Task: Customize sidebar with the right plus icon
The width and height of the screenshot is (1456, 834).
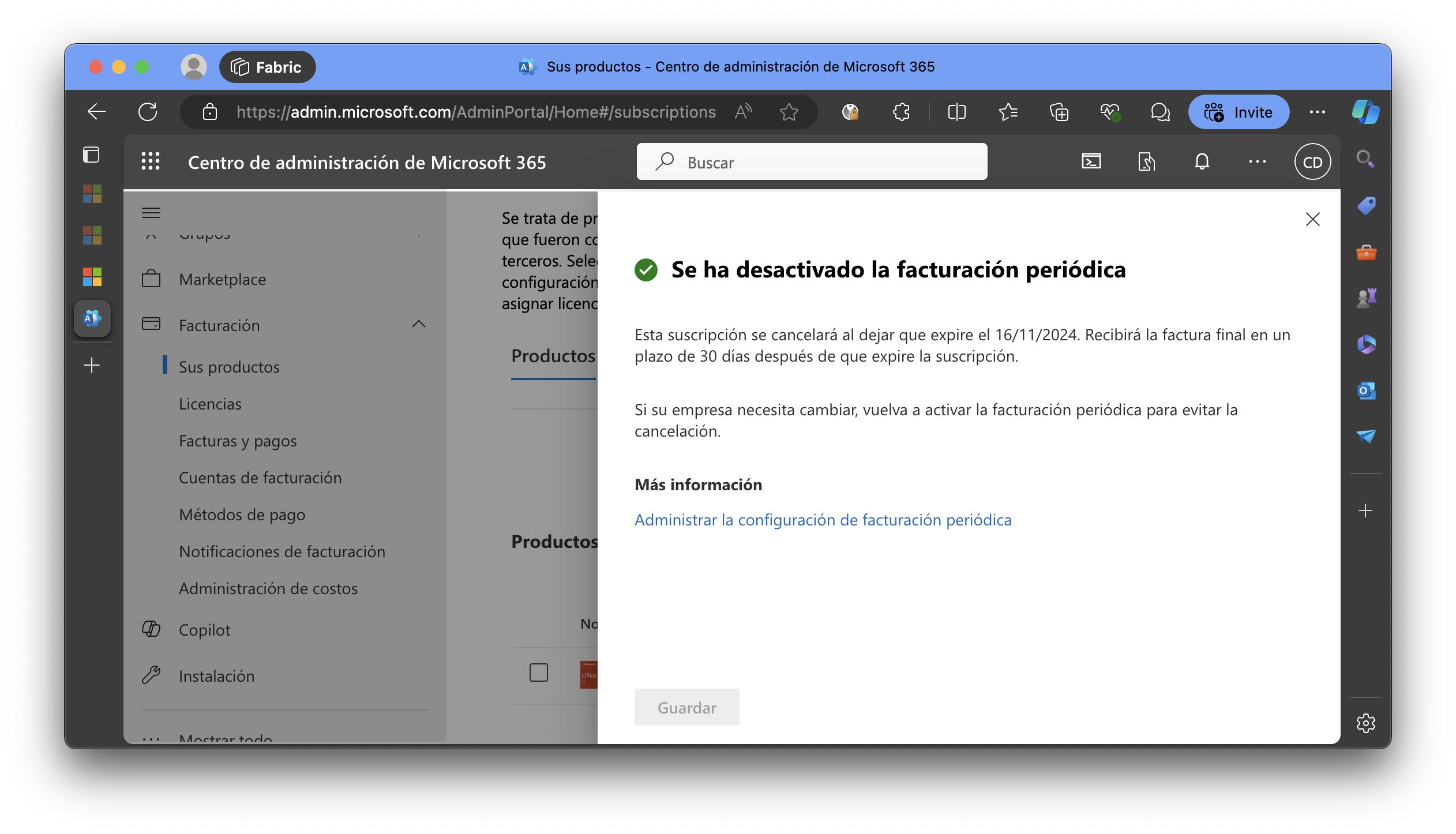Action: click(1365, 510)
